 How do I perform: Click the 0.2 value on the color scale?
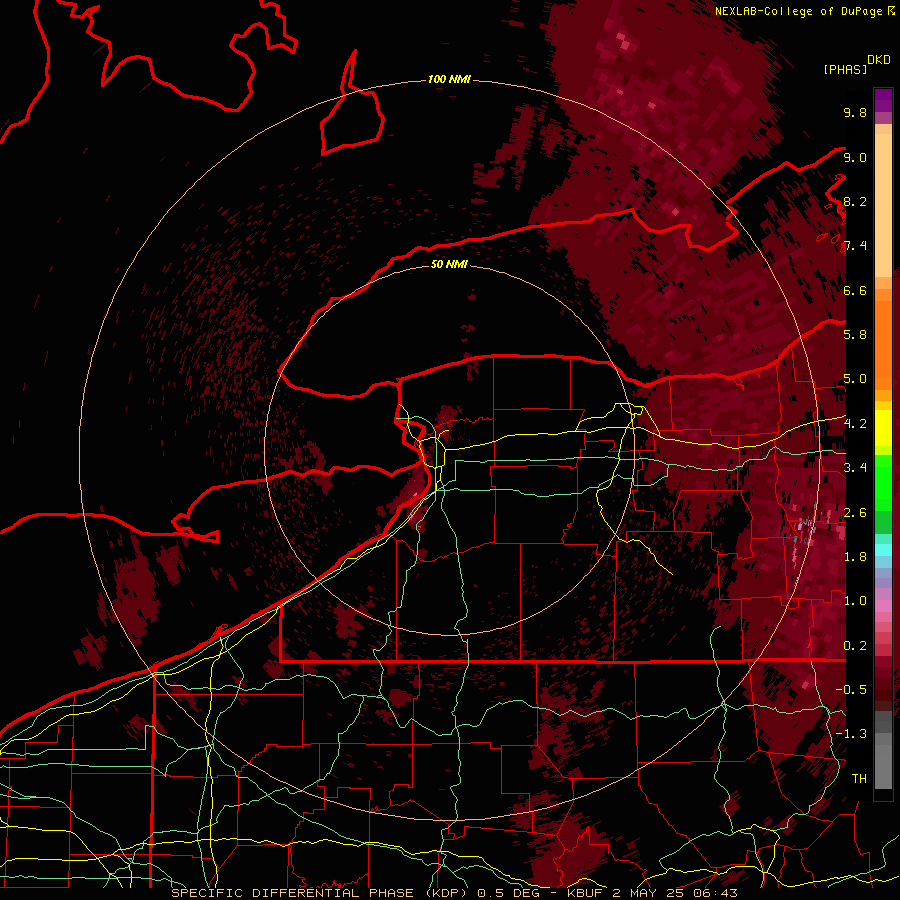tap(855, 646)
